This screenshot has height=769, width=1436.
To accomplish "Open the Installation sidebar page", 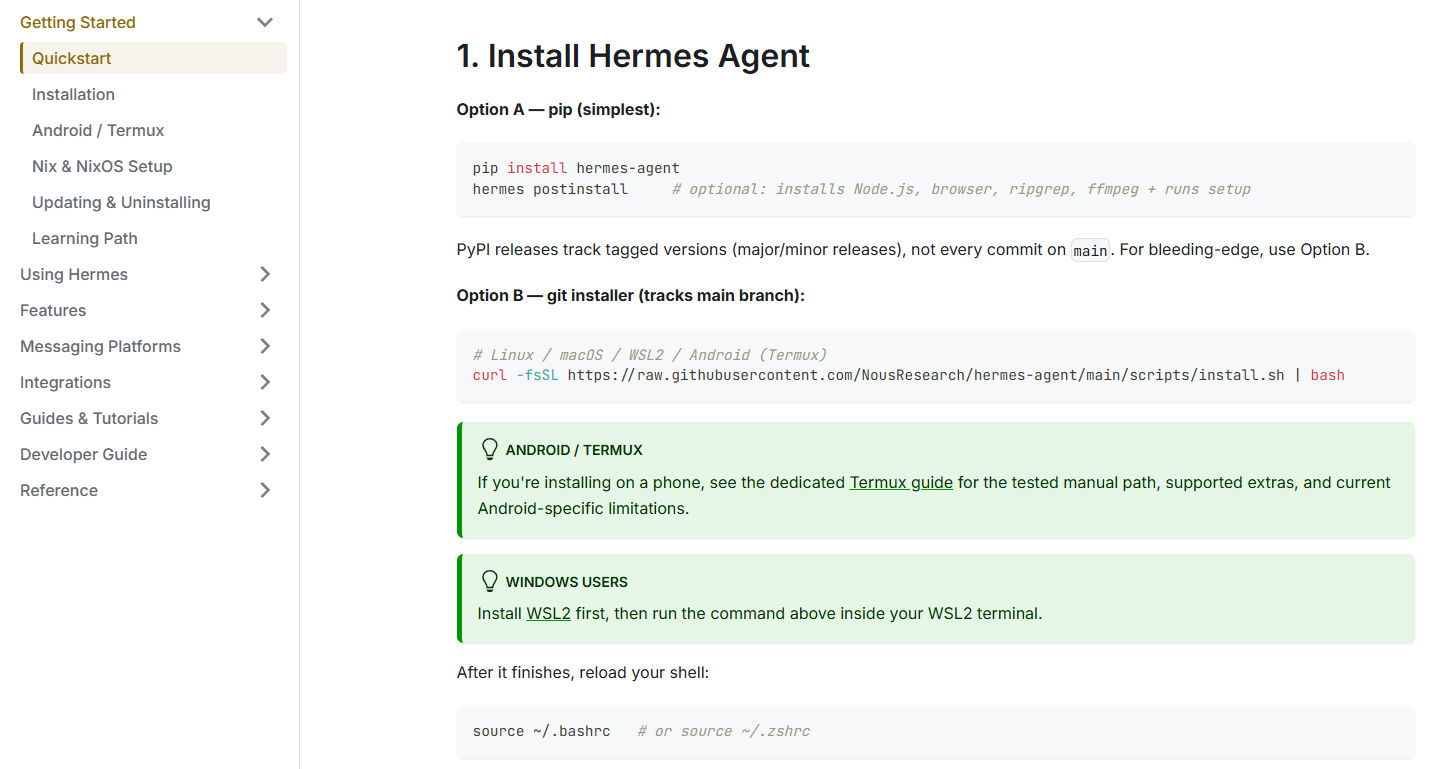I will [73, 94].
